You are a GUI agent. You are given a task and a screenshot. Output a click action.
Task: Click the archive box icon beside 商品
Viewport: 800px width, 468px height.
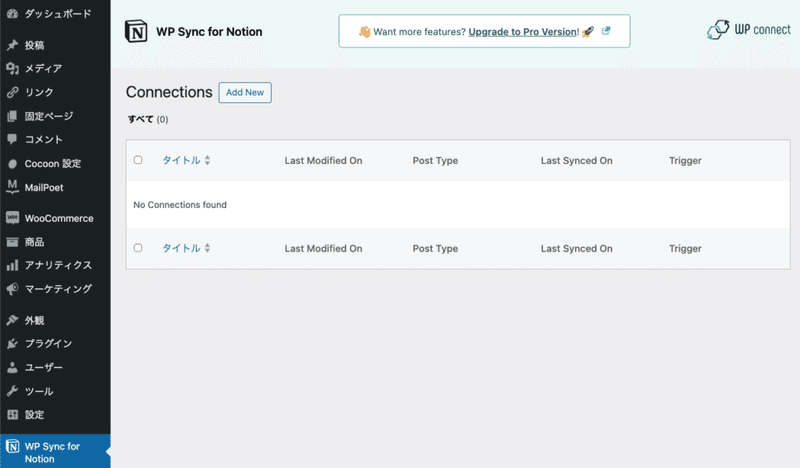coord(12,242)
